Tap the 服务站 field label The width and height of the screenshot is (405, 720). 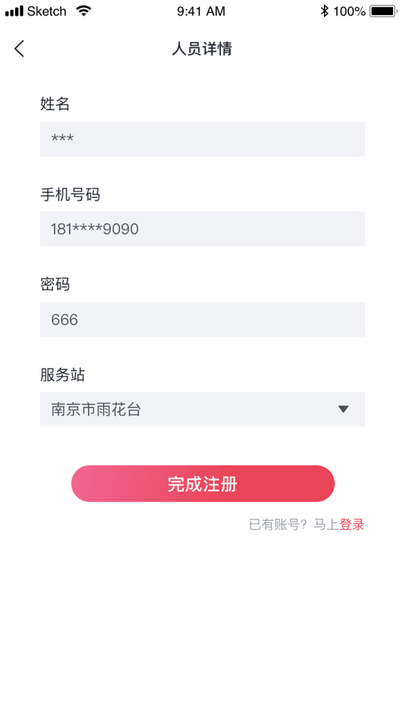click(x=62, y=375)
